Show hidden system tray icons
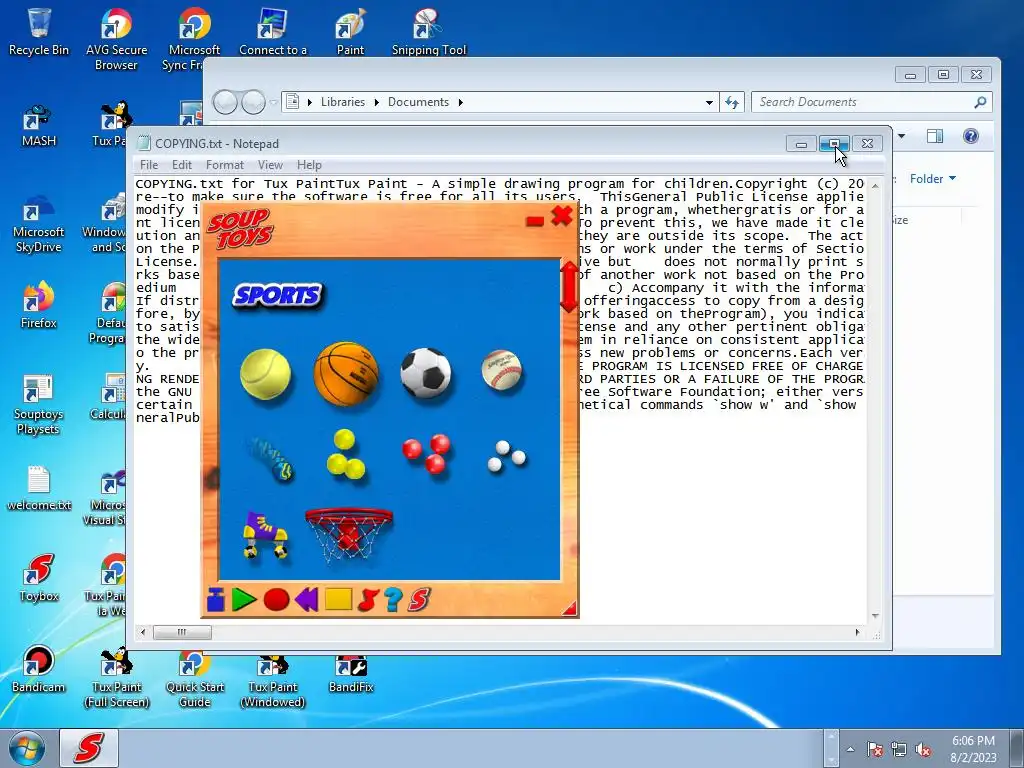 pos(850,749)
